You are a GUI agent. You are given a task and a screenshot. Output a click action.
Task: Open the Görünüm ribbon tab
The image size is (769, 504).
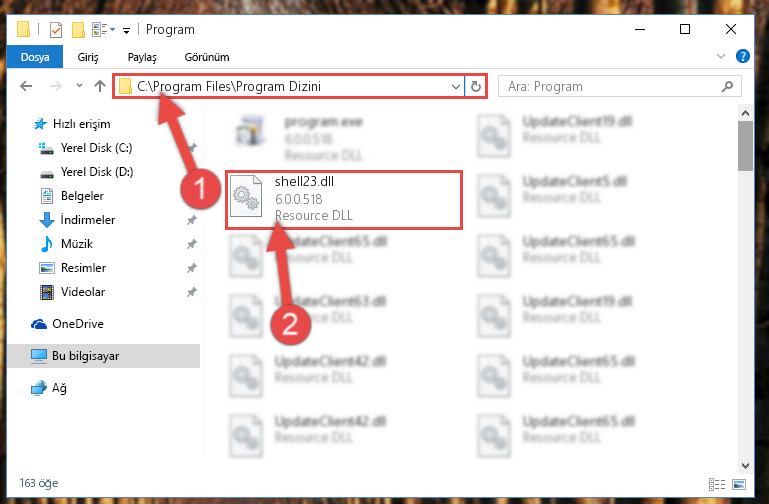206,57
